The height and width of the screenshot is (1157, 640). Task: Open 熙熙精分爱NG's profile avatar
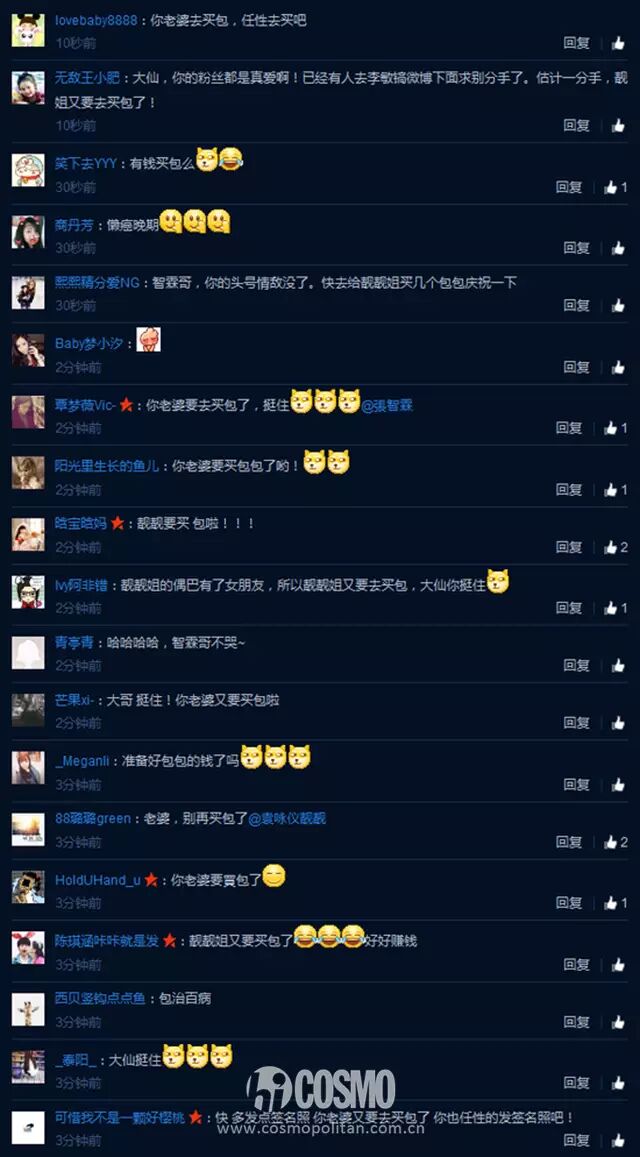pos(28,292)
